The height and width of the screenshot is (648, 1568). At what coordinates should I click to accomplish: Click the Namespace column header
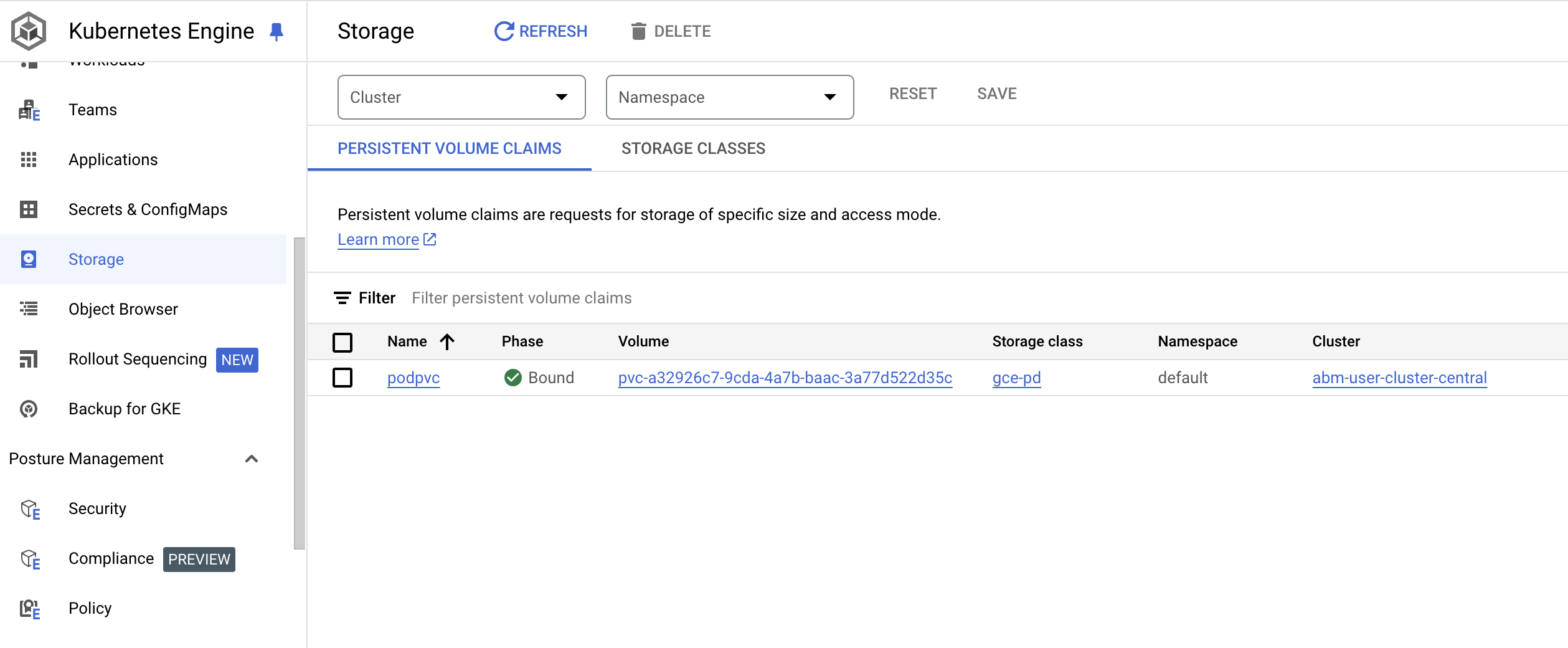(x=1197, y=341)
